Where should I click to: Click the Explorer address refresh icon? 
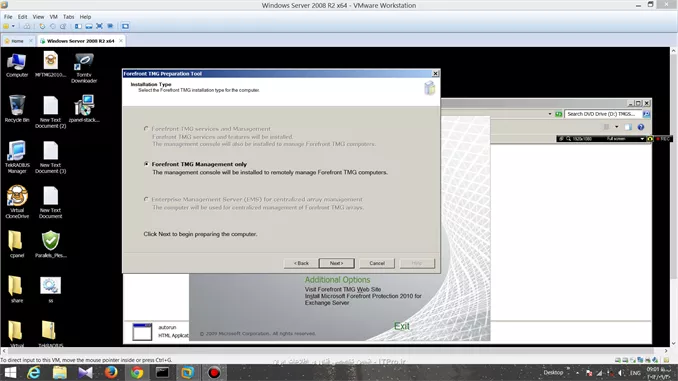(559, 114)
